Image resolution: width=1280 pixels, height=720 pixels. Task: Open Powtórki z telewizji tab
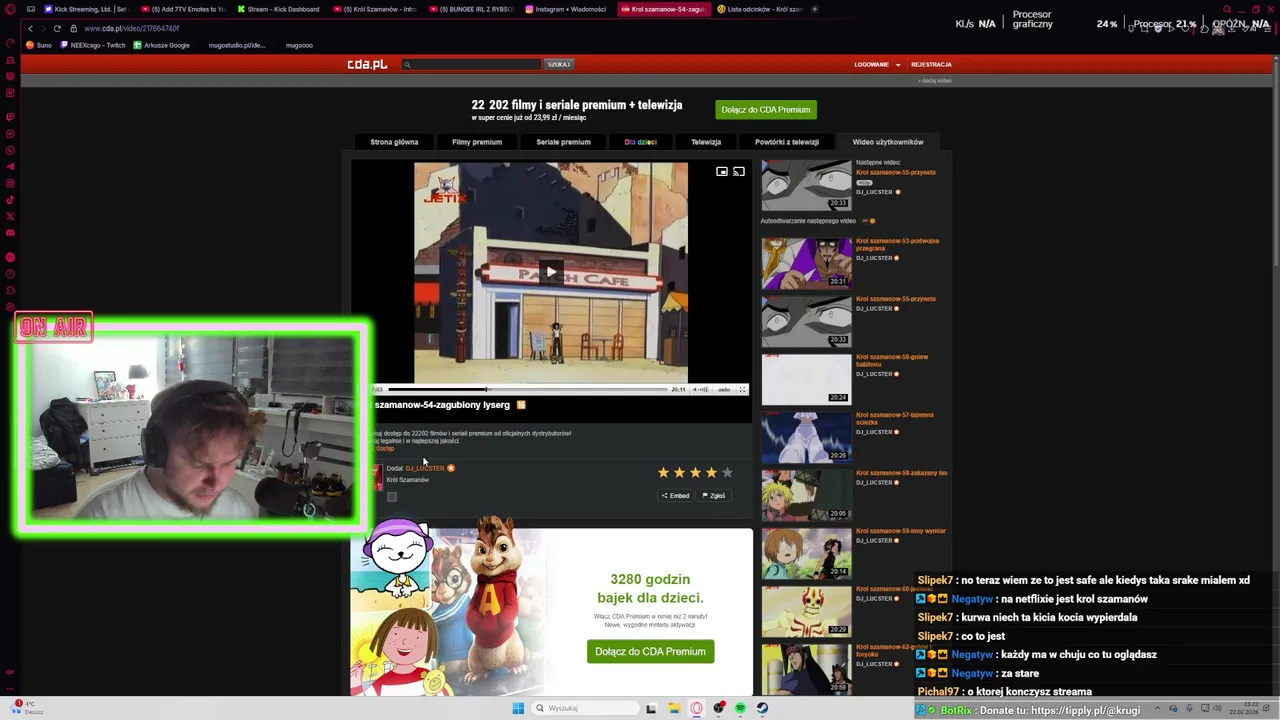tap(787, 142)
